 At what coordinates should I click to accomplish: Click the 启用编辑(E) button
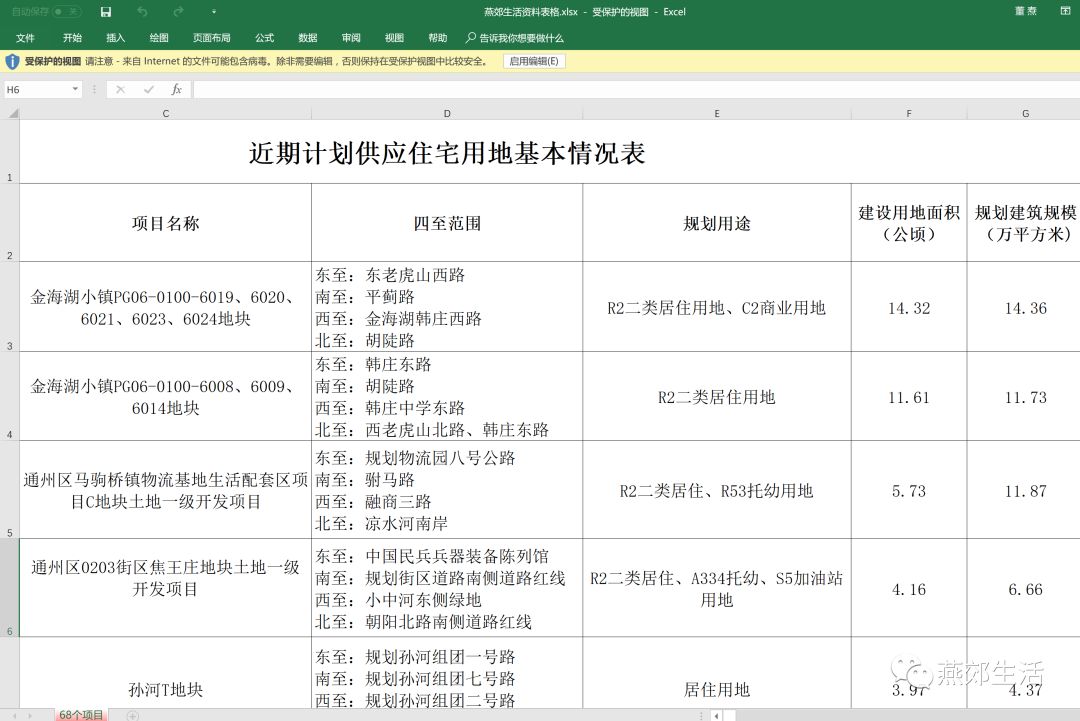[x=535, y=61]
